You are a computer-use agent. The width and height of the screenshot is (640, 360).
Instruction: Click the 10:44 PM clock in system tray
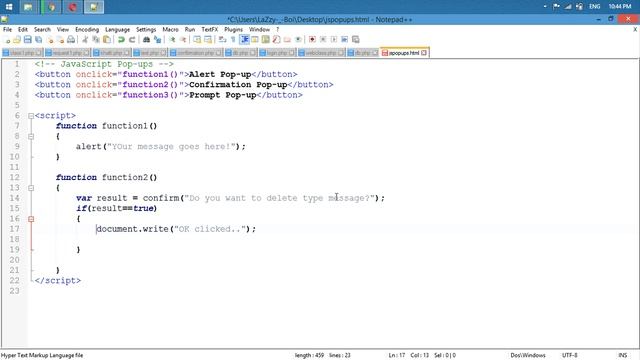tap(620, 7)
